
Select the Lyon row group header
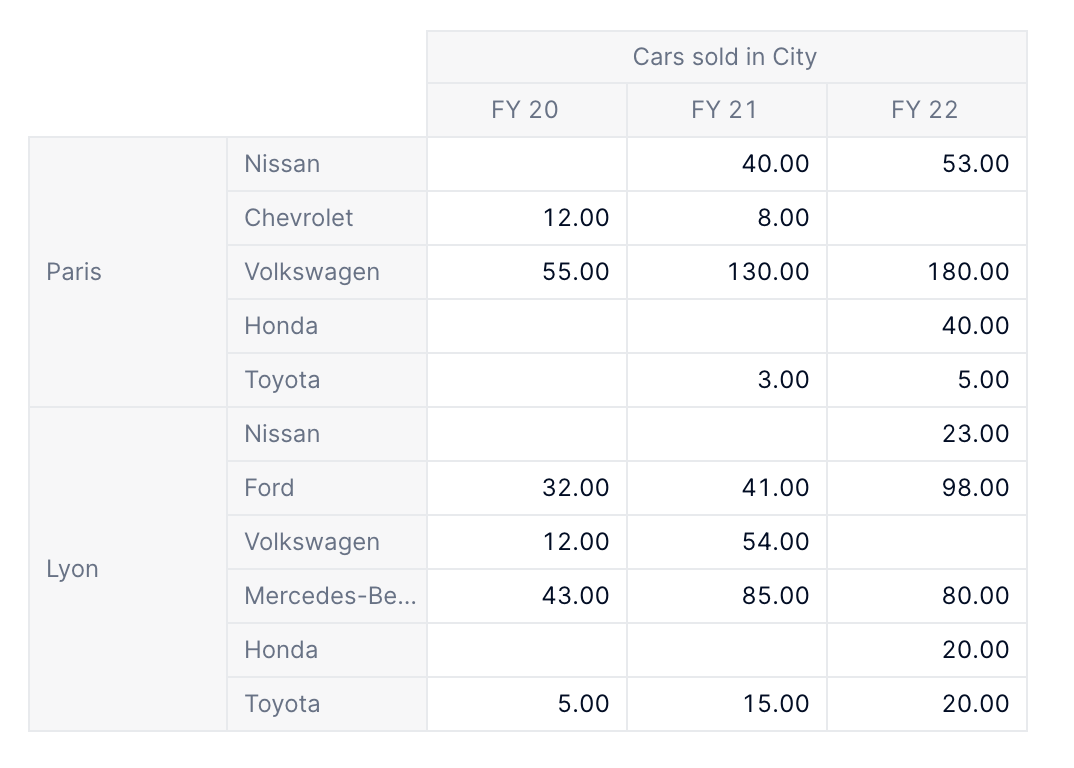127,569
